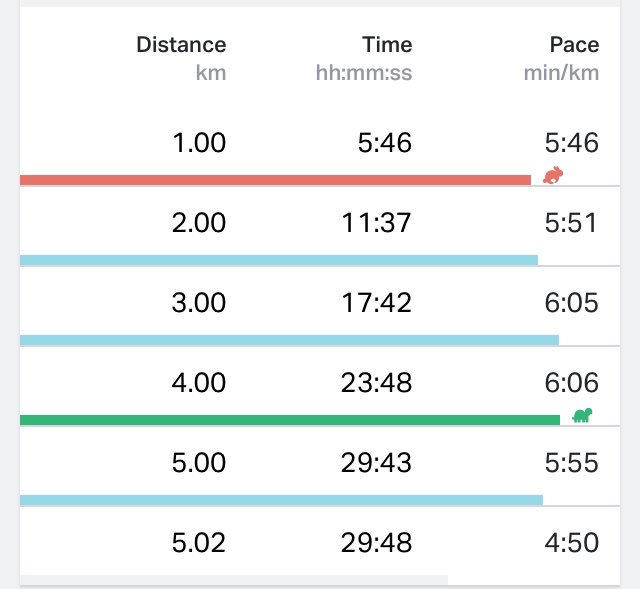
Task: Click the blue pace bar under 2.00 km
Action: point(279,260)
